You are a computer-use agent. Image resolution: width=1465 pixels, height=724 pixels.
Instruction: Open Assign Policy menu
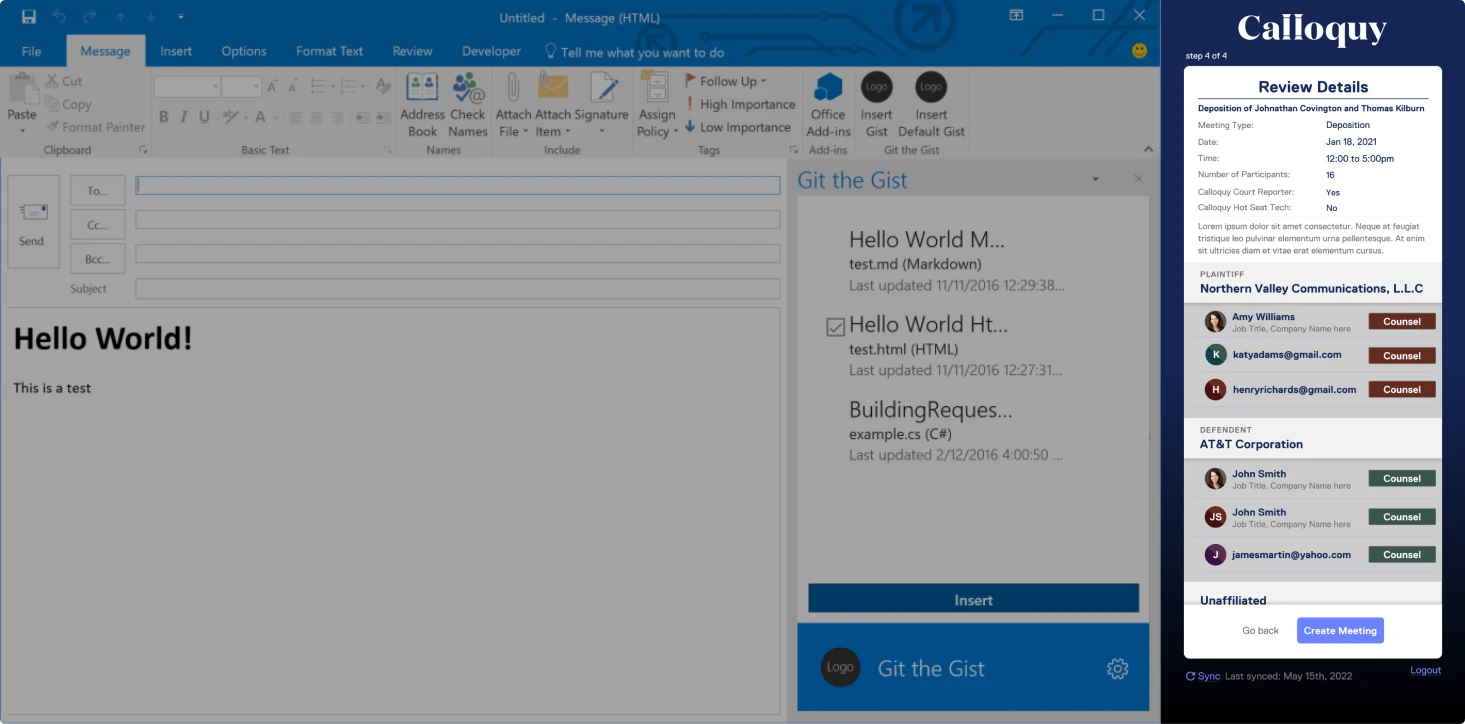click(x=657, y=105)
